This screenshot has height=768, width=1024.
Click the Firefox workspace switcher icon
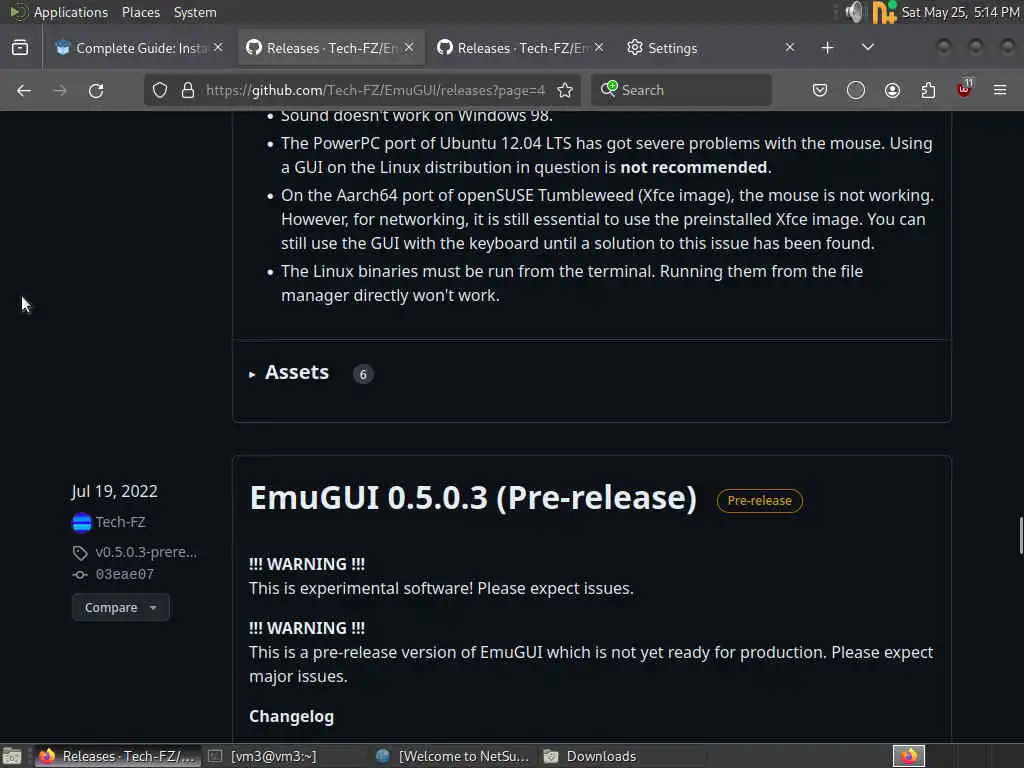coord(908,756)
